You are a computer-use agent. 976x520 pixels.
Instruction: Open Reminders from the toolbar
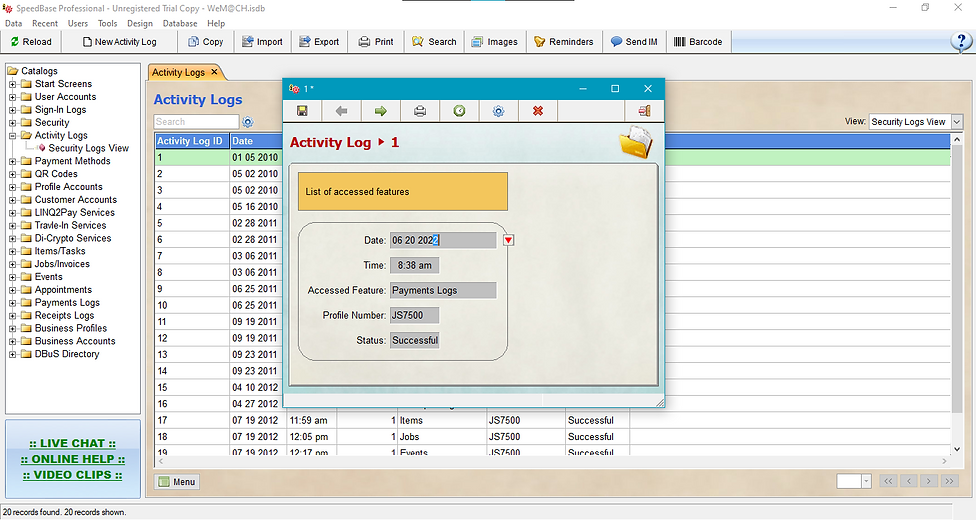click(x=563, y=42)
